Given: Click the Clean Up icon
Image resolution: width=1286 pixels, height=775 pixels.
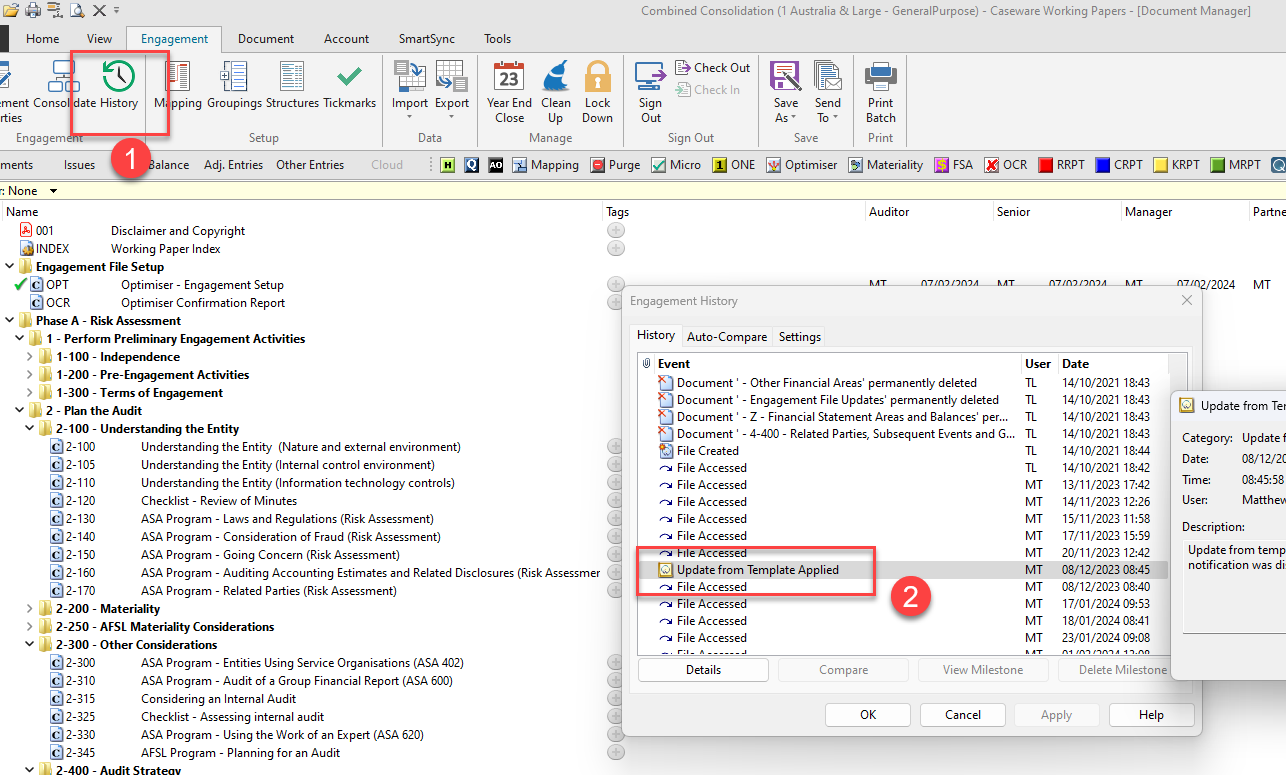Looking at the screenshot, I should pos(555,90).
